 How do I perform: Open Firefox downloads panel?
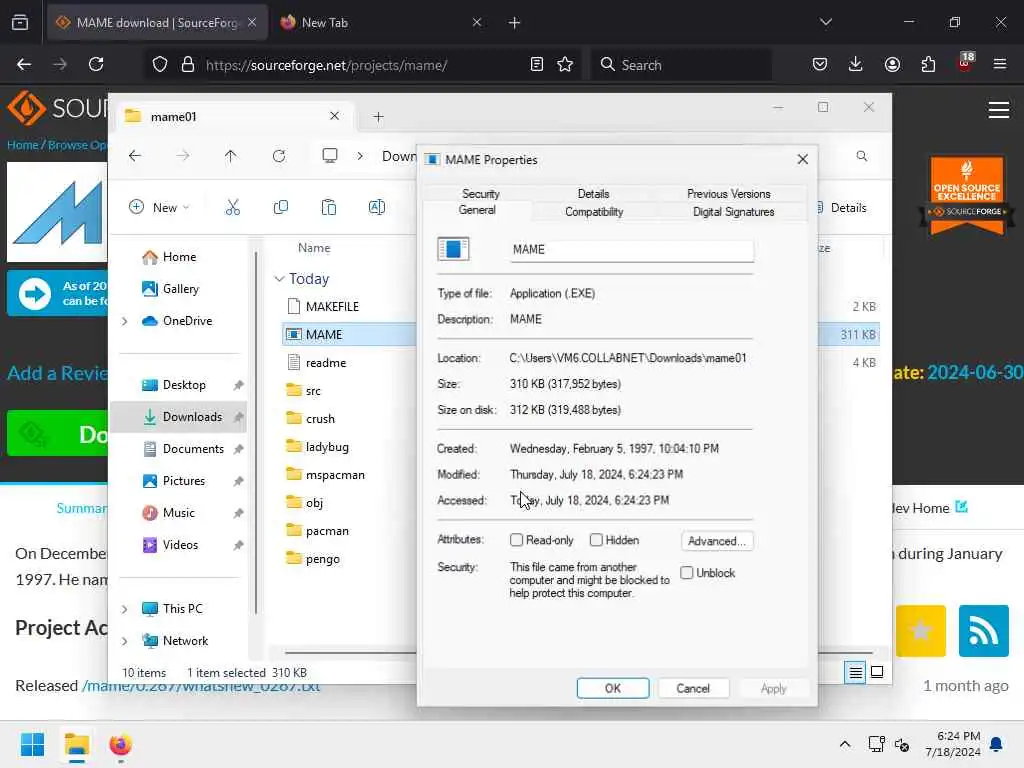[x=856, y=64]
